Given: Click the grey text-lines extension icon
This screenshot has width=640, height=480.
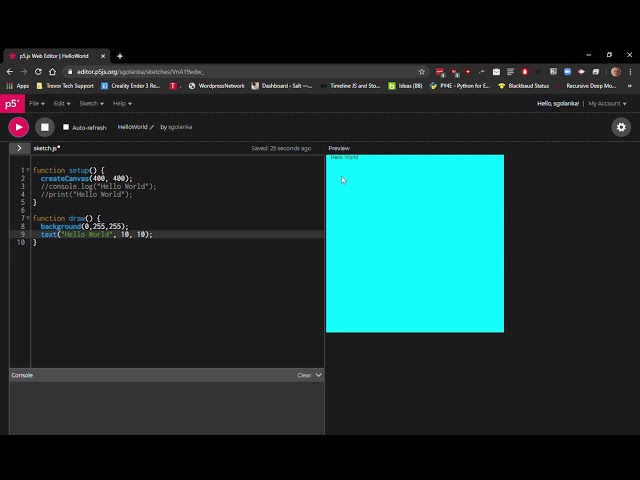Looking at the screenshot, I should pyautogui.click(x=510, y=72).
